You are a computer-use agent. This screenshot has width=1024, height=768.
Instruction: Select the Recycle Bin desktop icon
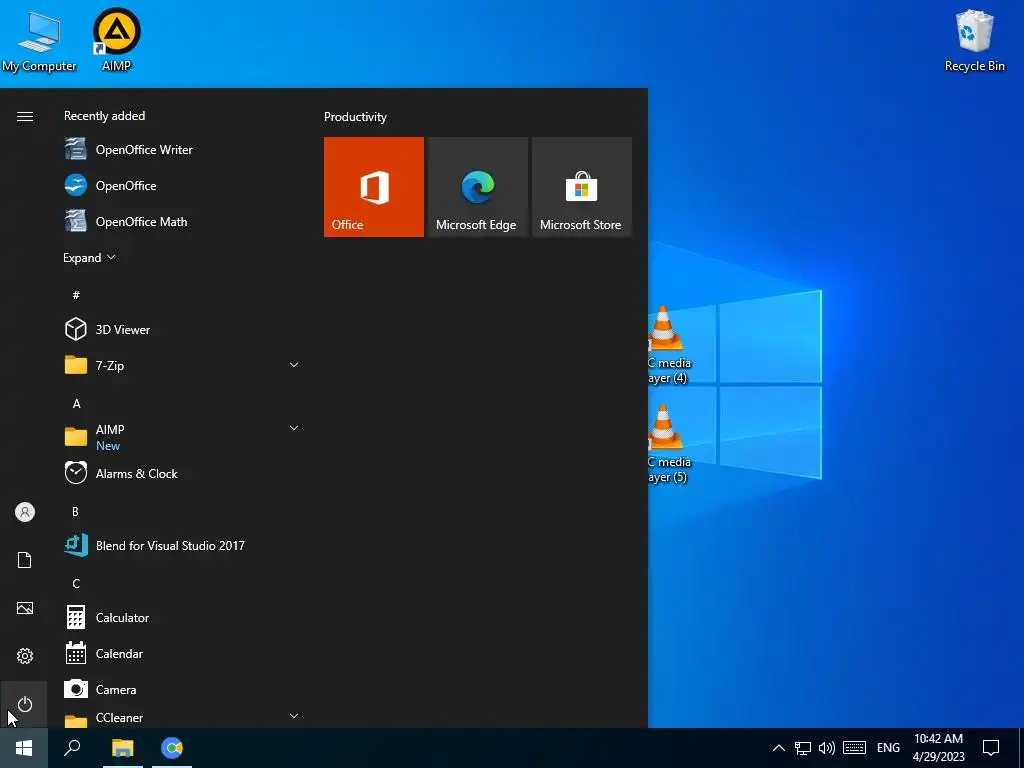pos(974,40)
